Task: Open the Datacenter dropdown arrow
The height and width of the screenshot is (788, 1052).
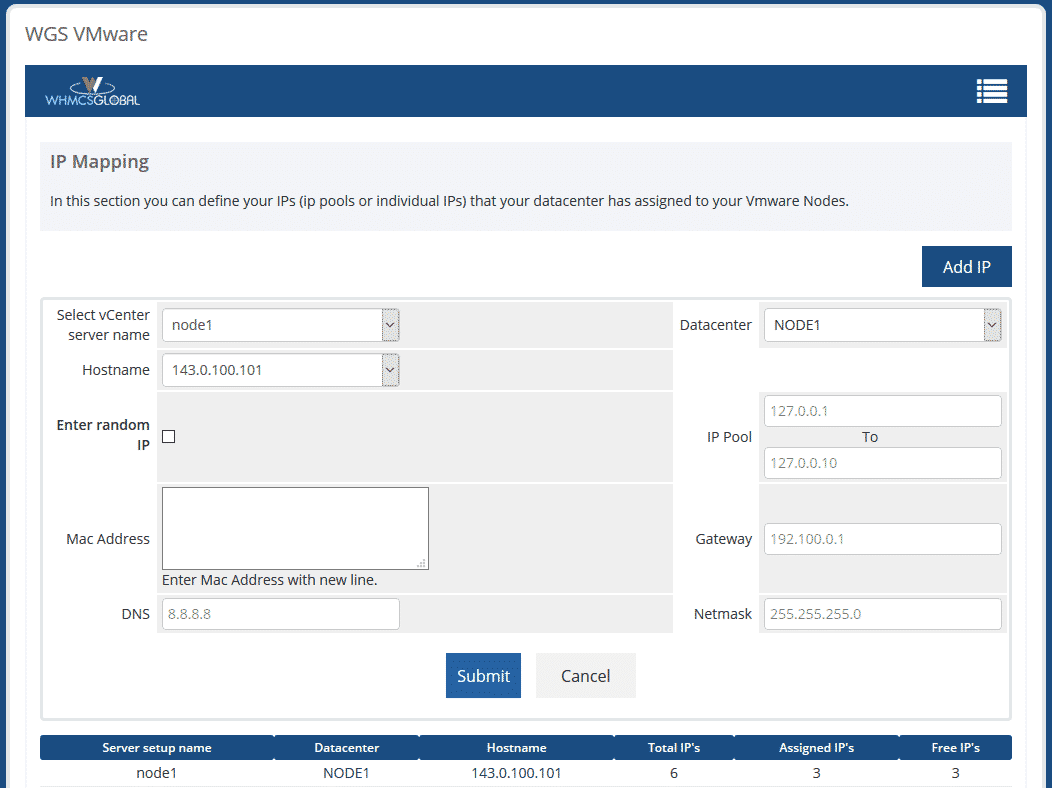Action: 991,324
